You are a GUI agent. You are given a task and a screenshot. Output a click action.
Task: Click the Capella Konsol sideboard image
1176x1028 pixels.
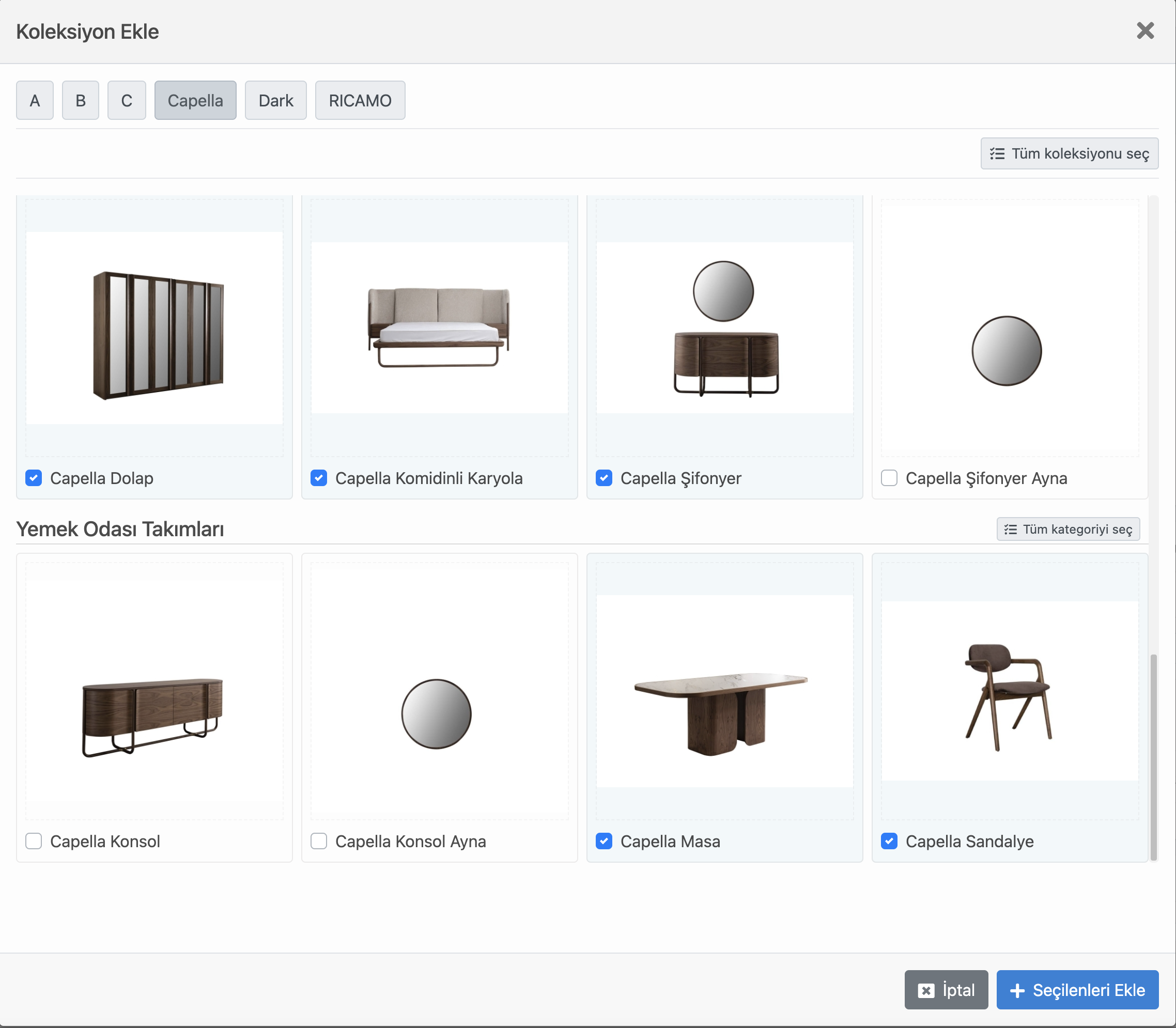tap(154, 691)
